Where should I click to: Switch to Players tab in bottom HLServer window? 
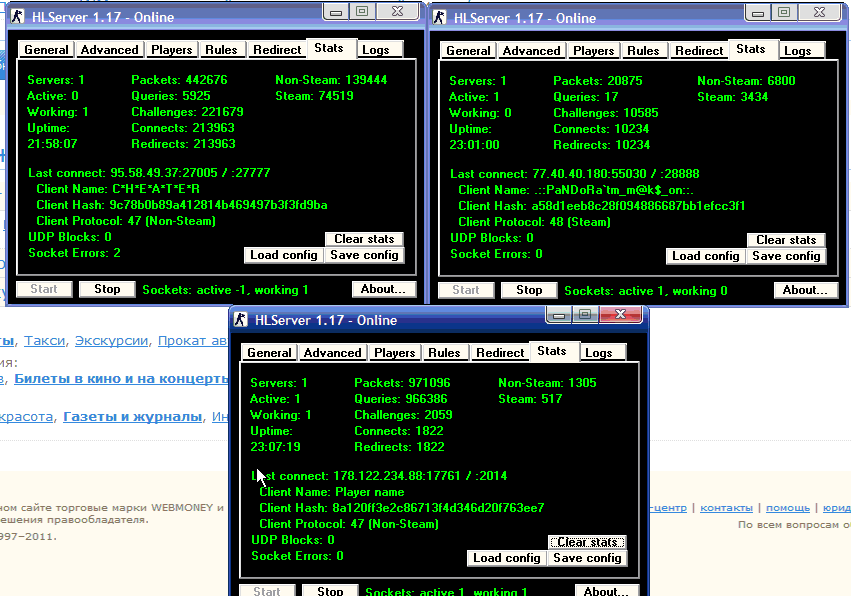(x=395, y=353)
